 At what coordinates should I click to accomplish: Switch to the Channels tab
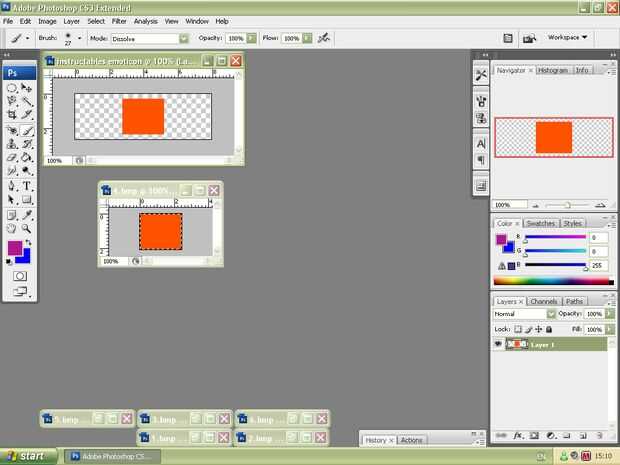click(544, 301)
